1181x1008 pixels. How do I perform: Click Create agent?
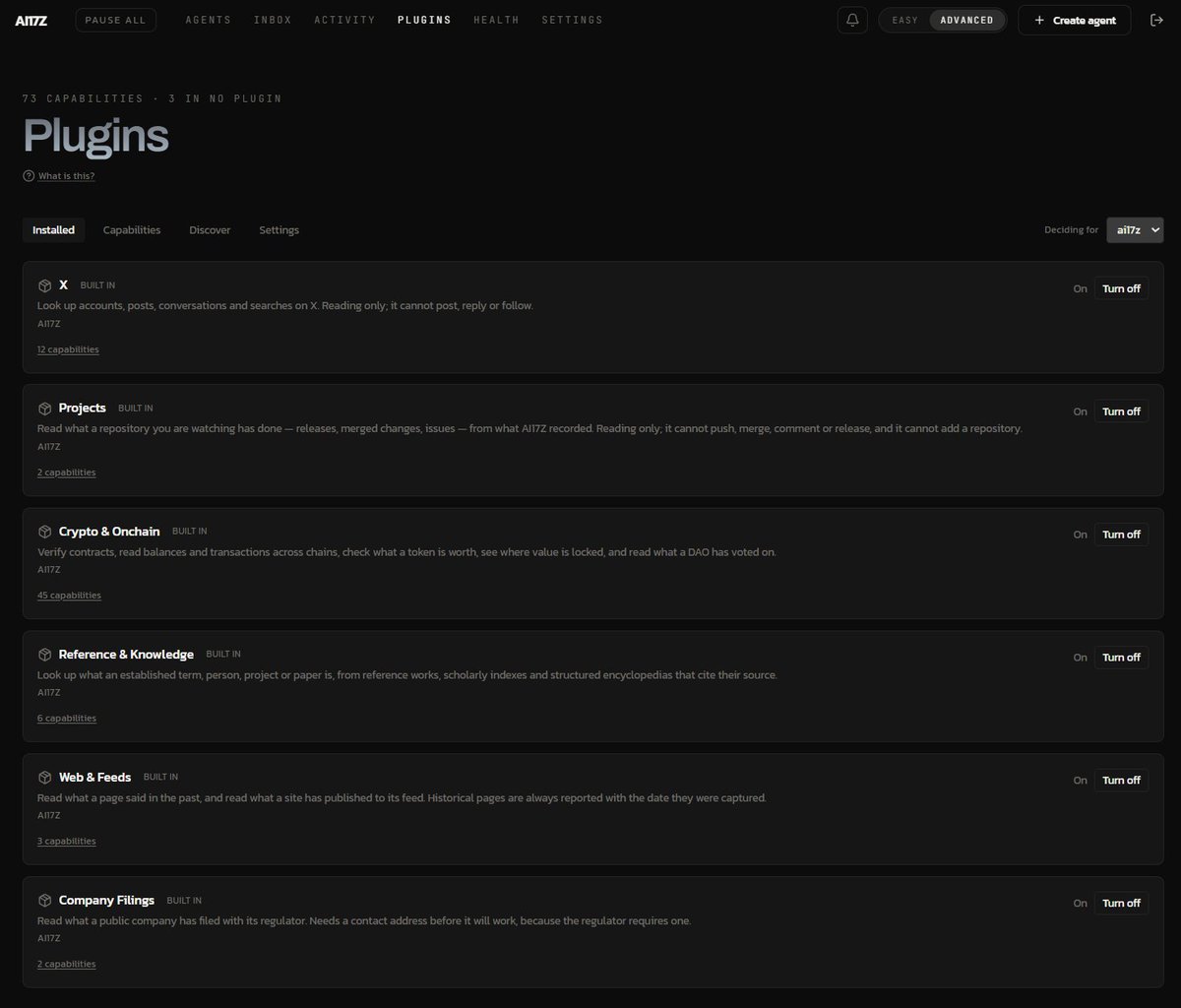(1075, 20)
